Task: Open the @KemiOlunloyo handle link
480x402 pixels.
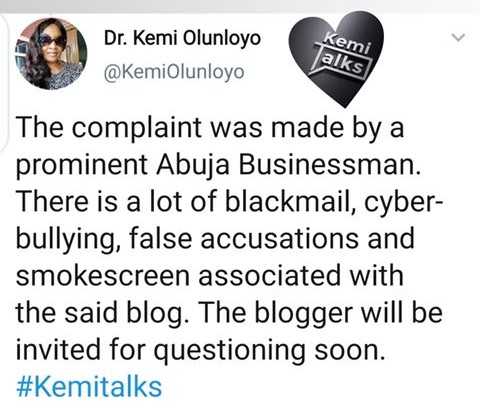Action: [174, 72]
